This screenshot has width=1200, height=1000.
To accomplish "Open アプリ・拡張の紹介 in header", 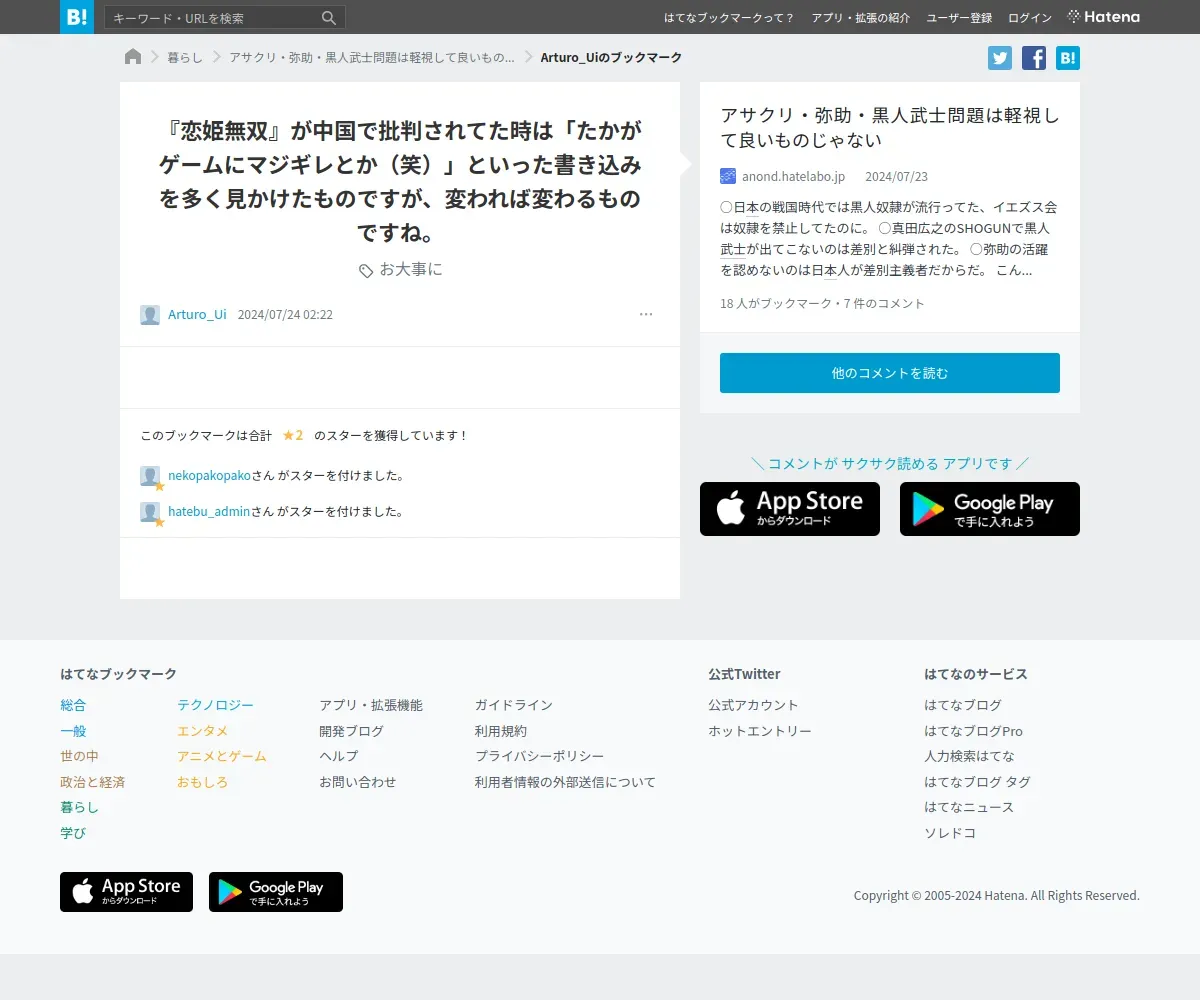I will tap(861, 18).
